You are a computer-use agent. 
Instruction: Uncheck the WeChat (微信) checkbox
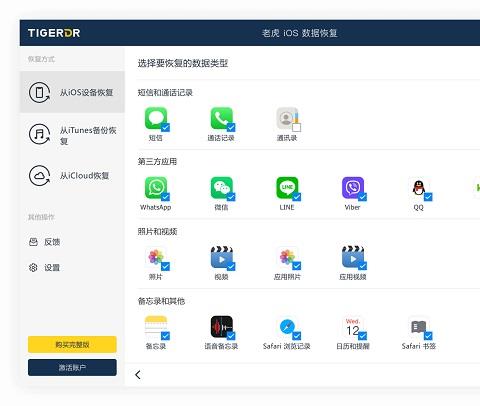point(231,197)
